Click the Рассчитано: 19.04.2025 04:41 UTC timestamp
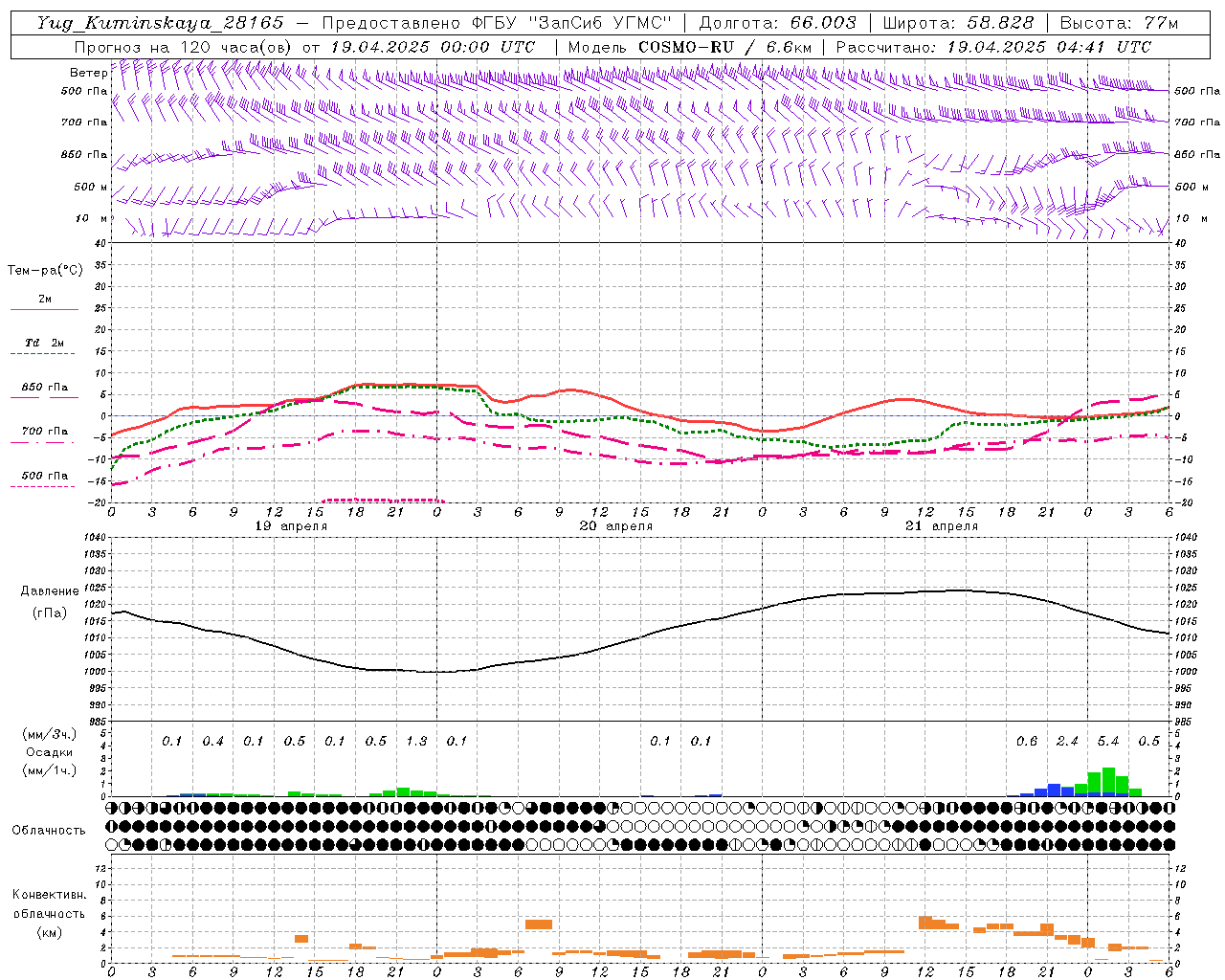The width and height of the screenshot is (1225, 980). [x=993, y=47]
